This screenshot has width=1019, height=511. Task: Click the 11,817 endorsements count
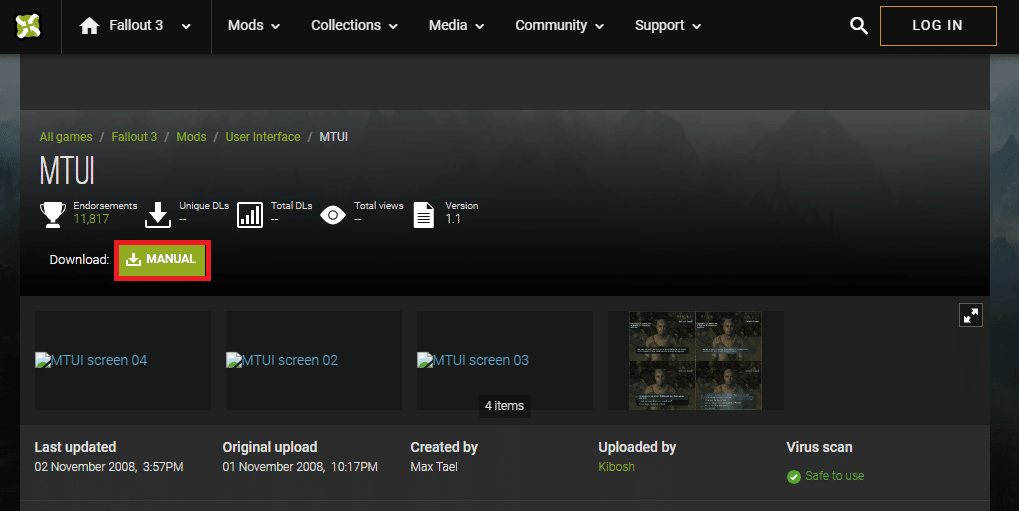click(x=91, y=219)
